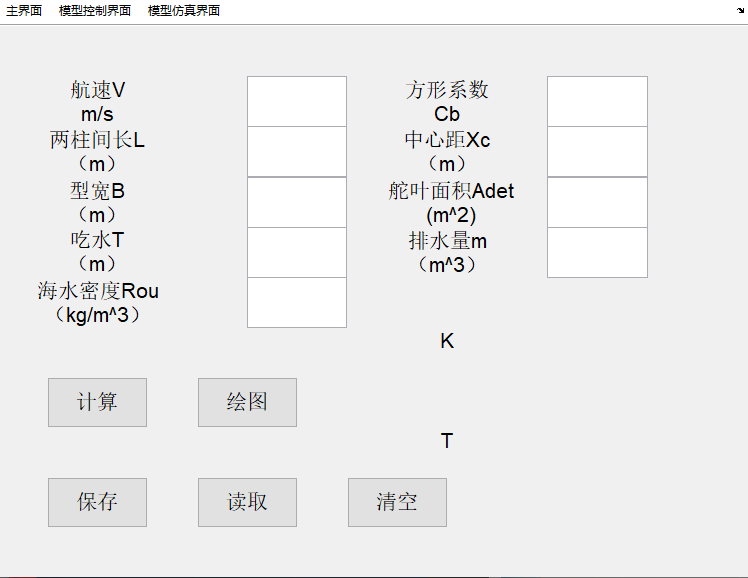Click the 绘图 button
Viewport: 748px width, 578px height.
click(x=247, y=402)
